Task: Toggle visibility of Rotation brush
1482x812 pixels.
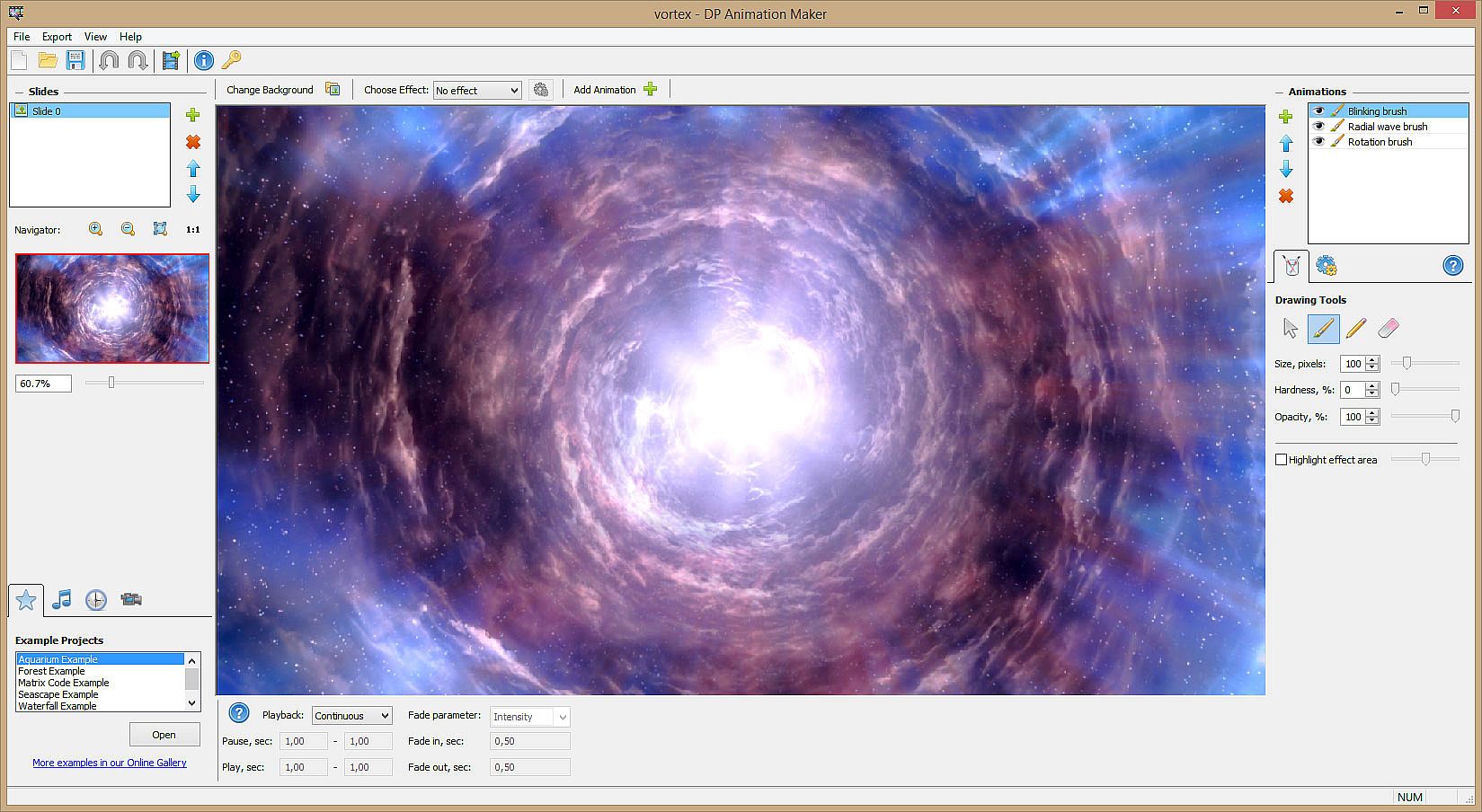Action: [1318, 142]
